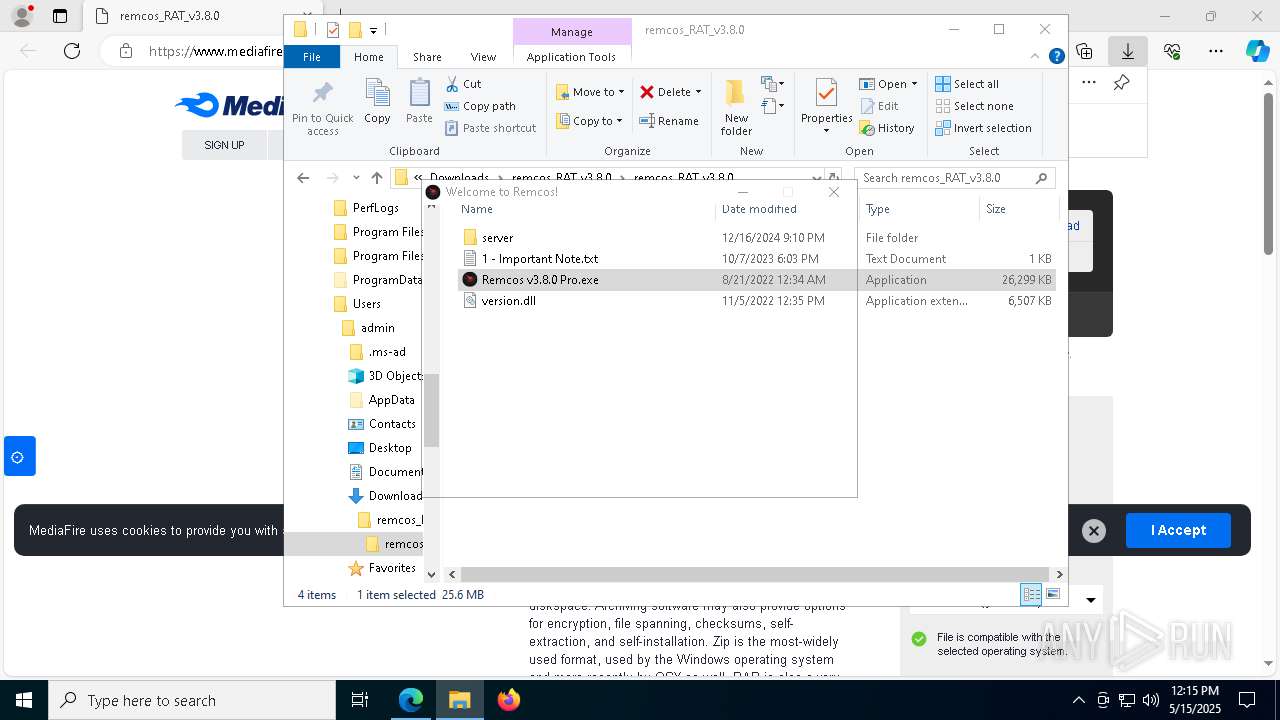
Task: Click navigation pane scroll down arrow
Action: (432, 574)
